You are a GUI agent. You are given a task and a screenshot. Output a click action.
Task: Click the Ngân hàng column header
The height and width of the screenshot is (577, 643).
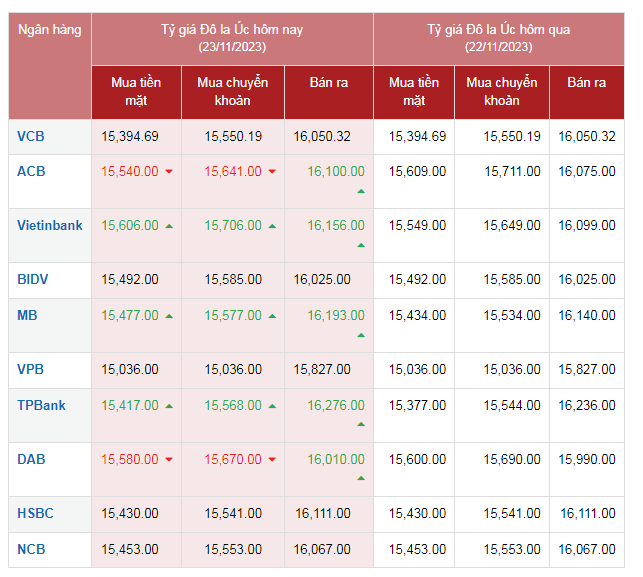[50, 30]
